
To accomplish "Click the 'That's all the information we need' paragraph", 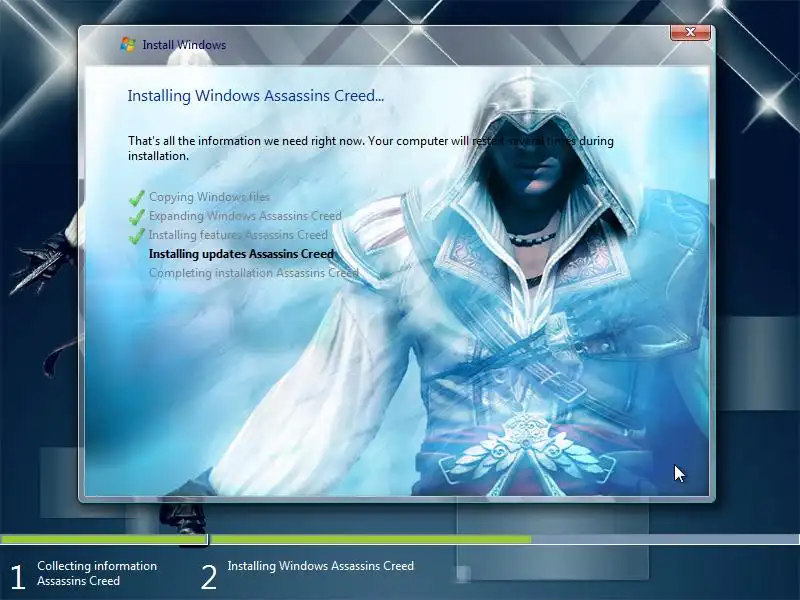I will (370, 148).
